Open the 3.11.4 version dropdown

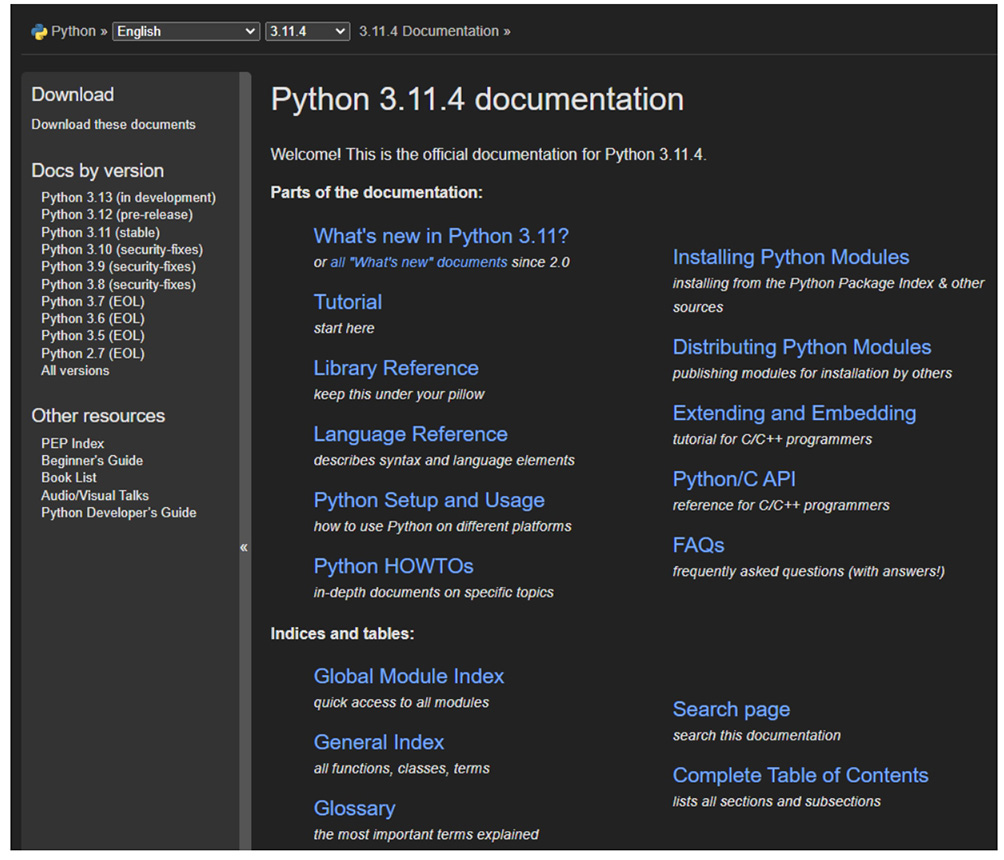tap(307, 31)
